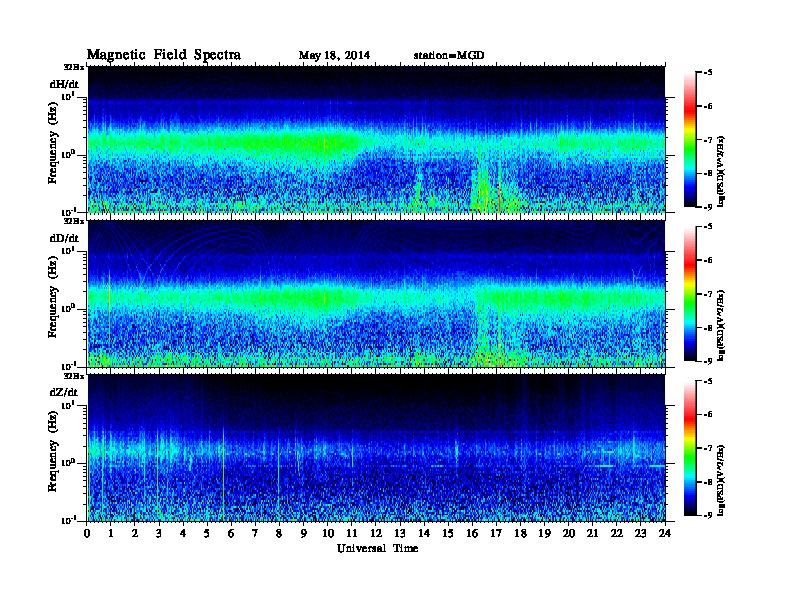Click the "-9" value on the dH/dt color bar
The height and width of the screenshot is (612, 792).
tap(708, 206)
